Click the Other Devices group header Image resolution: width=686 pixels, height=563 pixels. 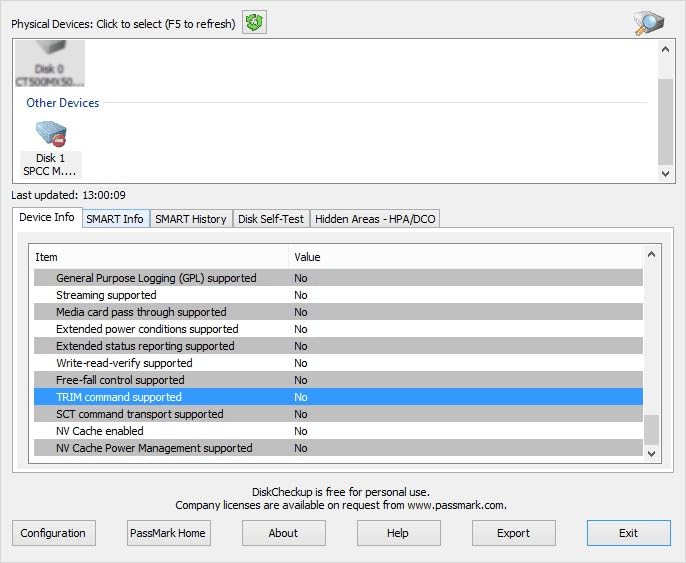pos(63,103)
